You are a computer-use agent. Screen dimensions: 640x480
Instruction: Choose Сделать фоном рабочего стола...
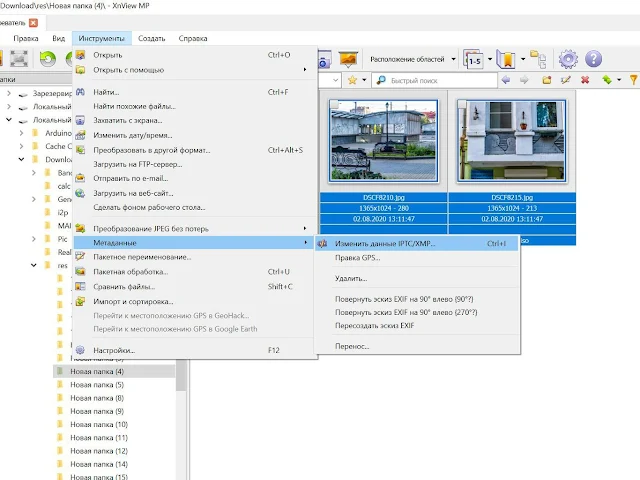coord(195,207)
